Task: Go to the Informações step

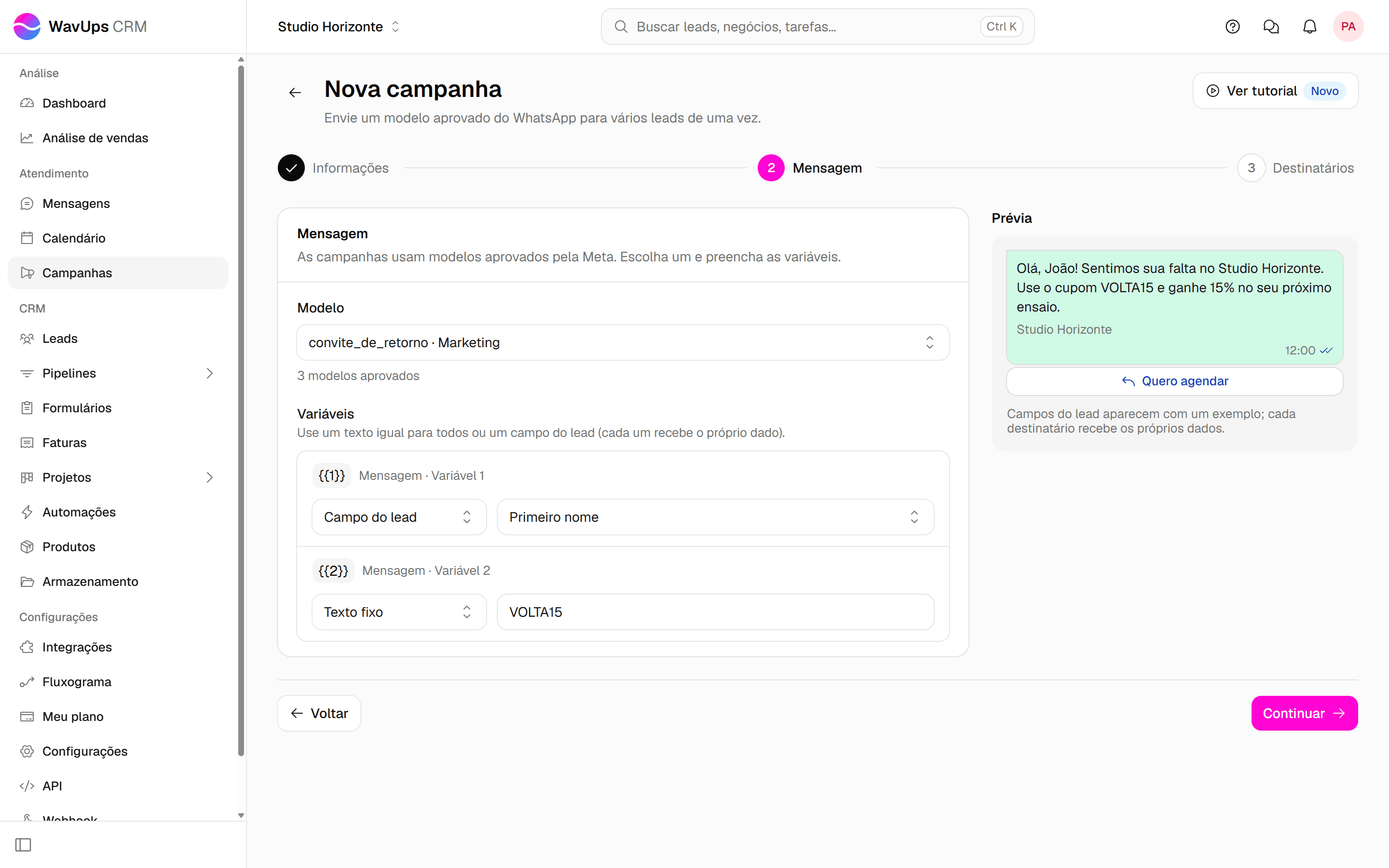Action: [x=333, y=168]
